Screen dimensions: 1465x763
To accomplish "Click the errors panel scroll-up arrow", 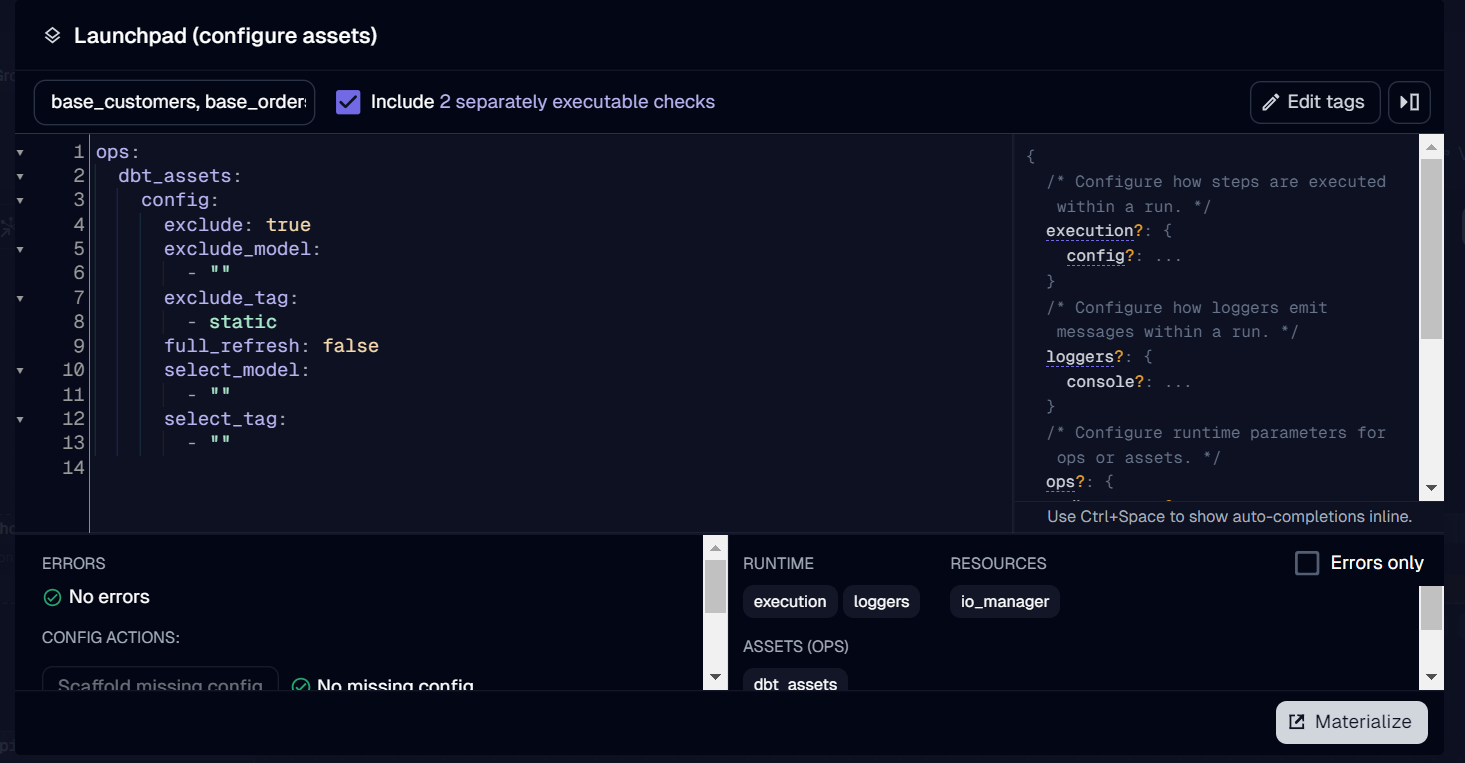I will [715, 547].
